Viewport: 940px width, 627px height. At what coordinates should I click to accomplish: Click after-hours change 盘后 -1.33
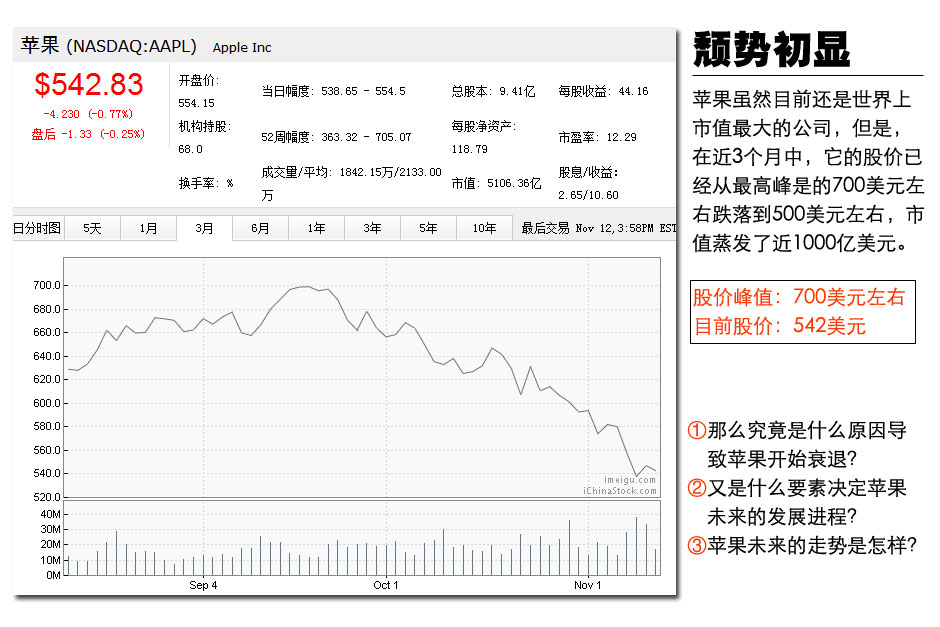pyautogui.click(x=88, y=134)
